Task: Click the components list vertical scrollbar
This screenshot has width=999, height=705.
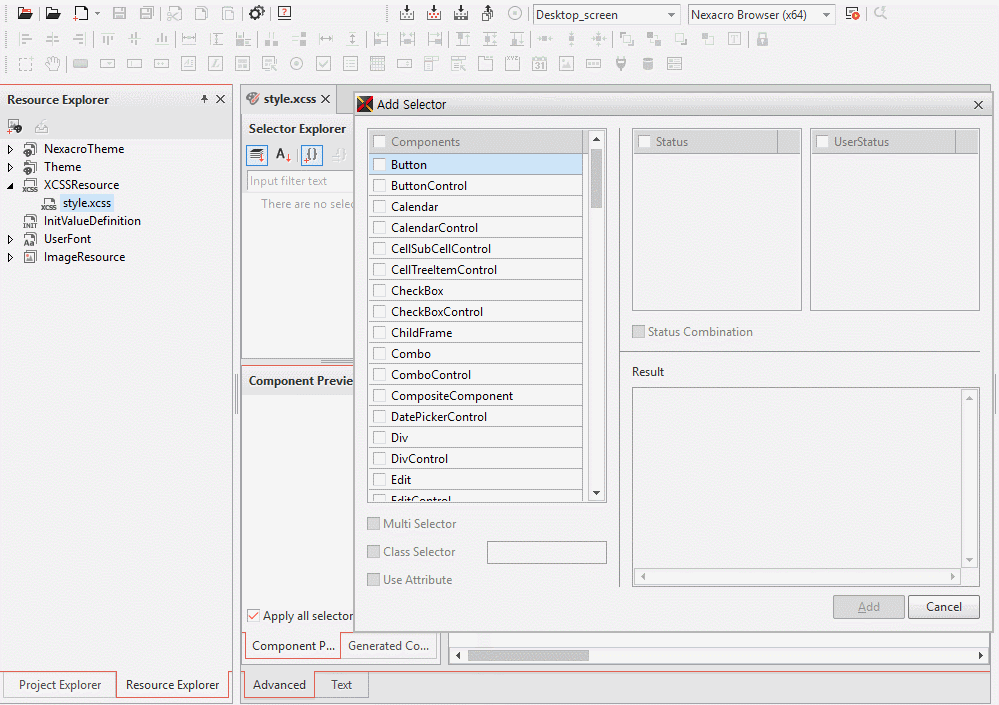Action: pos(596,180)
